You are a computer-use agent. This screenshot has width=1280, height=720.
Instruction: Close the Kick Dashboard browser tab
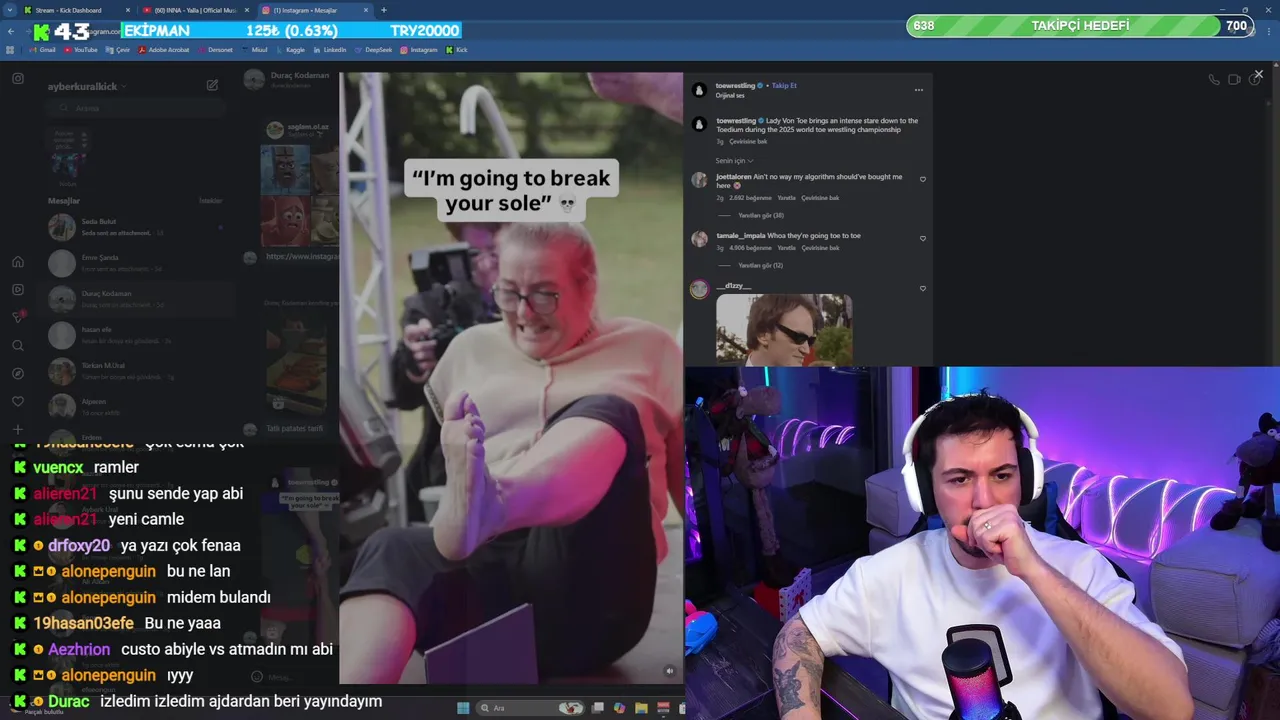point(127,10)
